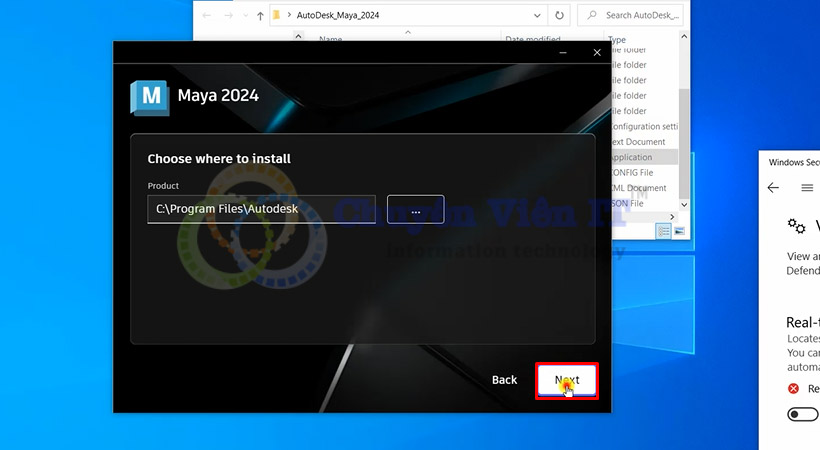Edit the Product install path field
This screenshot has width=820, height=450.
(x=261, y=209)
